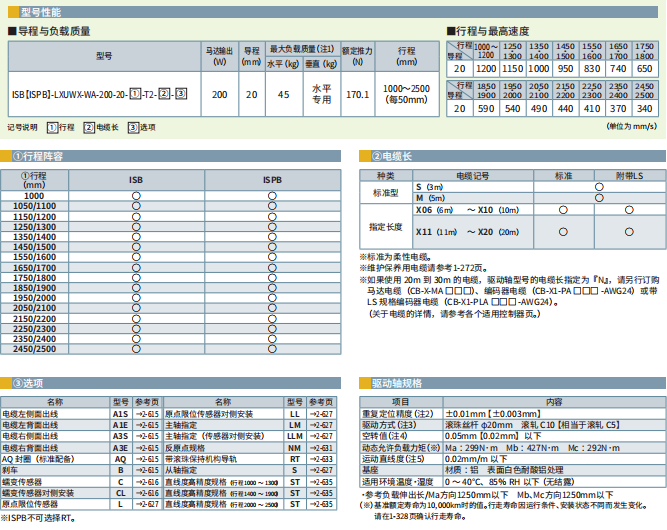Click the (单位为 mm/s) unit note
The image size is (667, 530).
(x=632, y=126)
